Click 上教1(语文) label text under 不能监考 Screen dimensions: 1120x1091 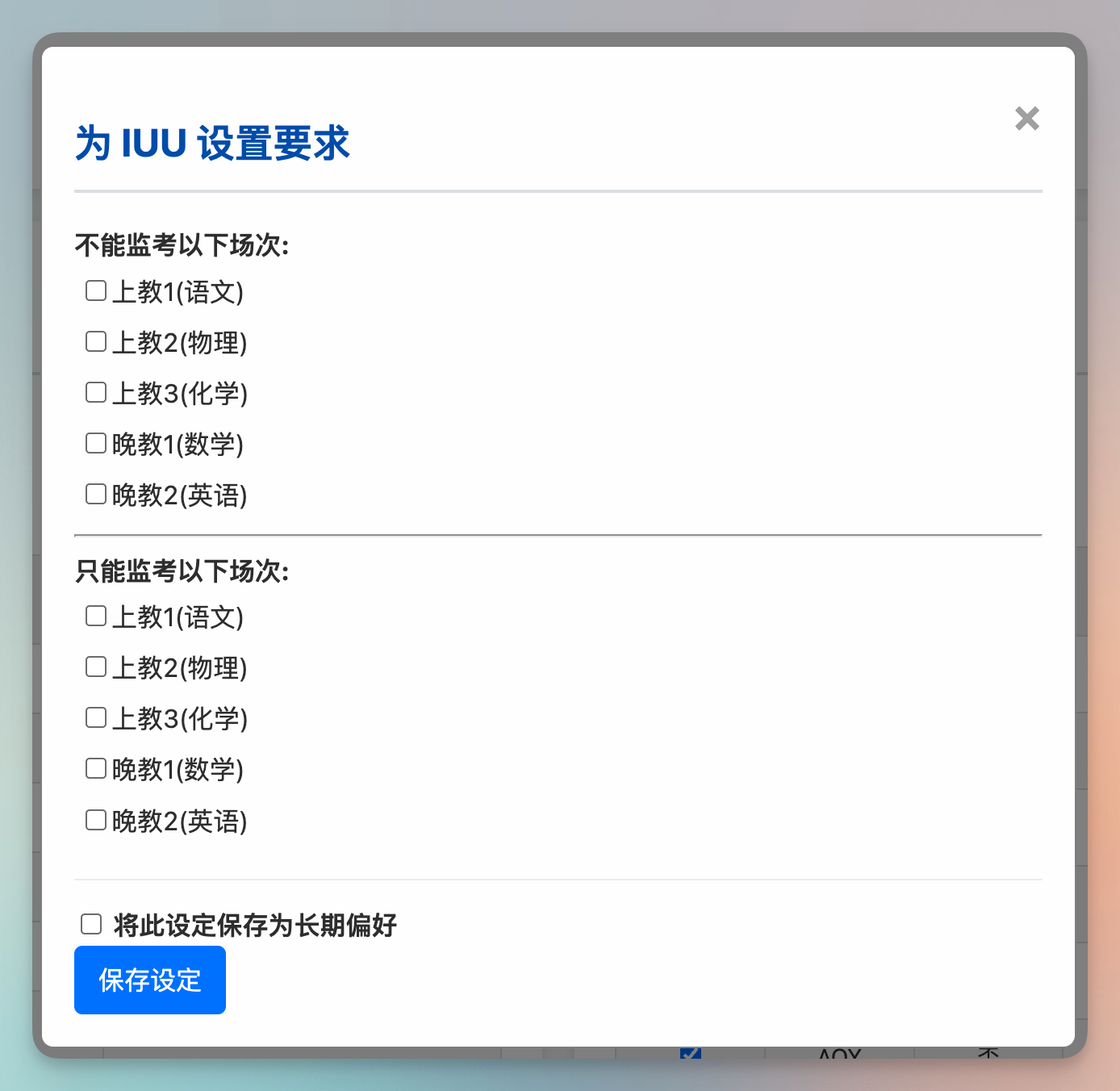(x=178, y=292)
